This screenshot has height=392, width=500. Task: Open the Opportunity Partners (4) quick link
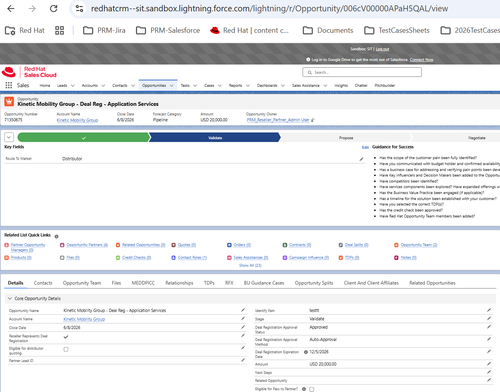(x=87, y=245)
